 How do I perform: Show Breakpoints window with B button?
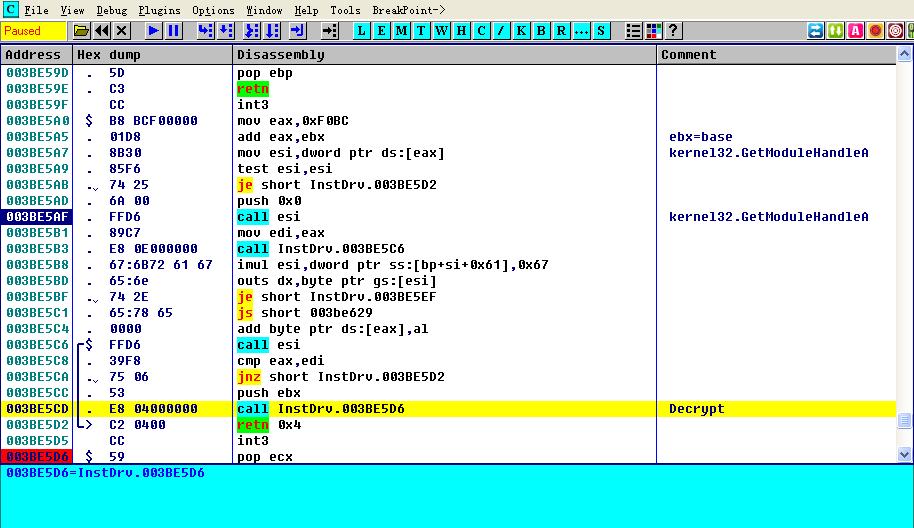(541, 31)
